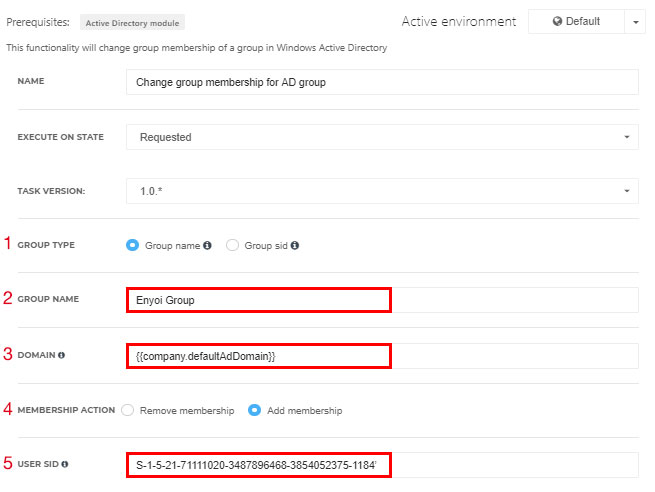Image resolution: width=655 pixels, height=492 pixels.
Task: Click the Domain input field
Action: click(x=382, y=356)
